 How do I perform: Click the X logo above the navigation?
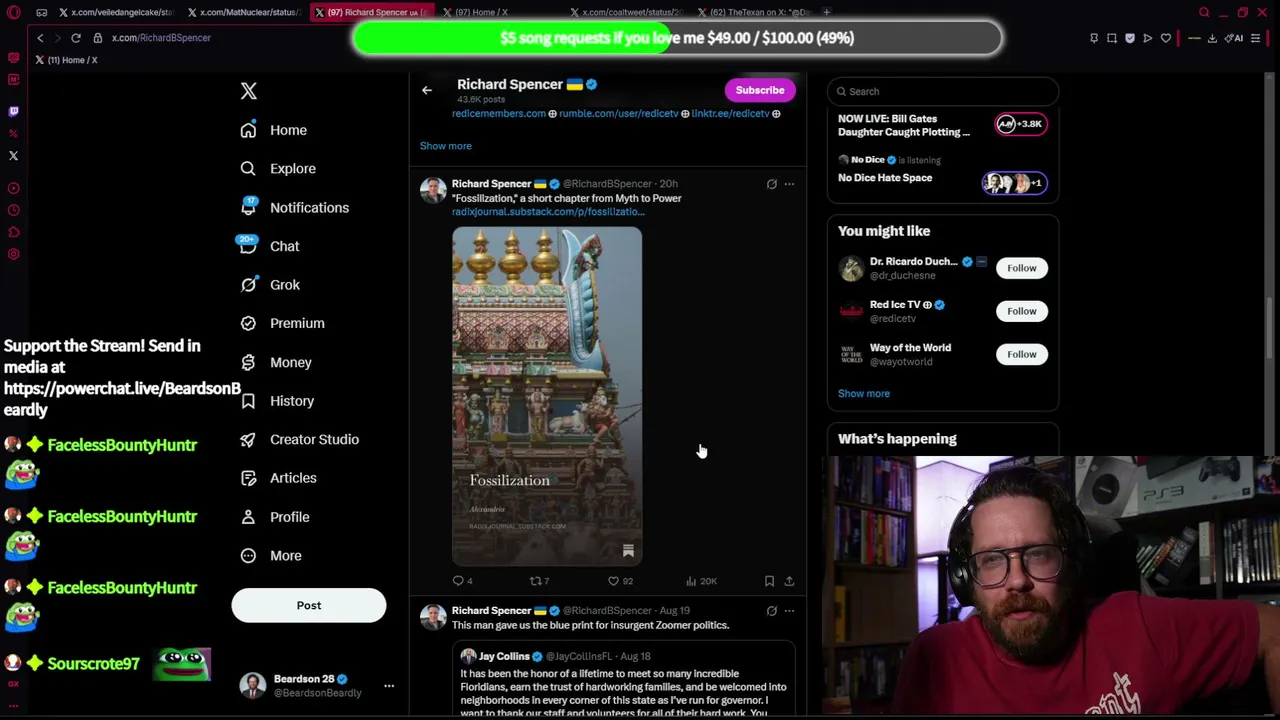[249, 91]
